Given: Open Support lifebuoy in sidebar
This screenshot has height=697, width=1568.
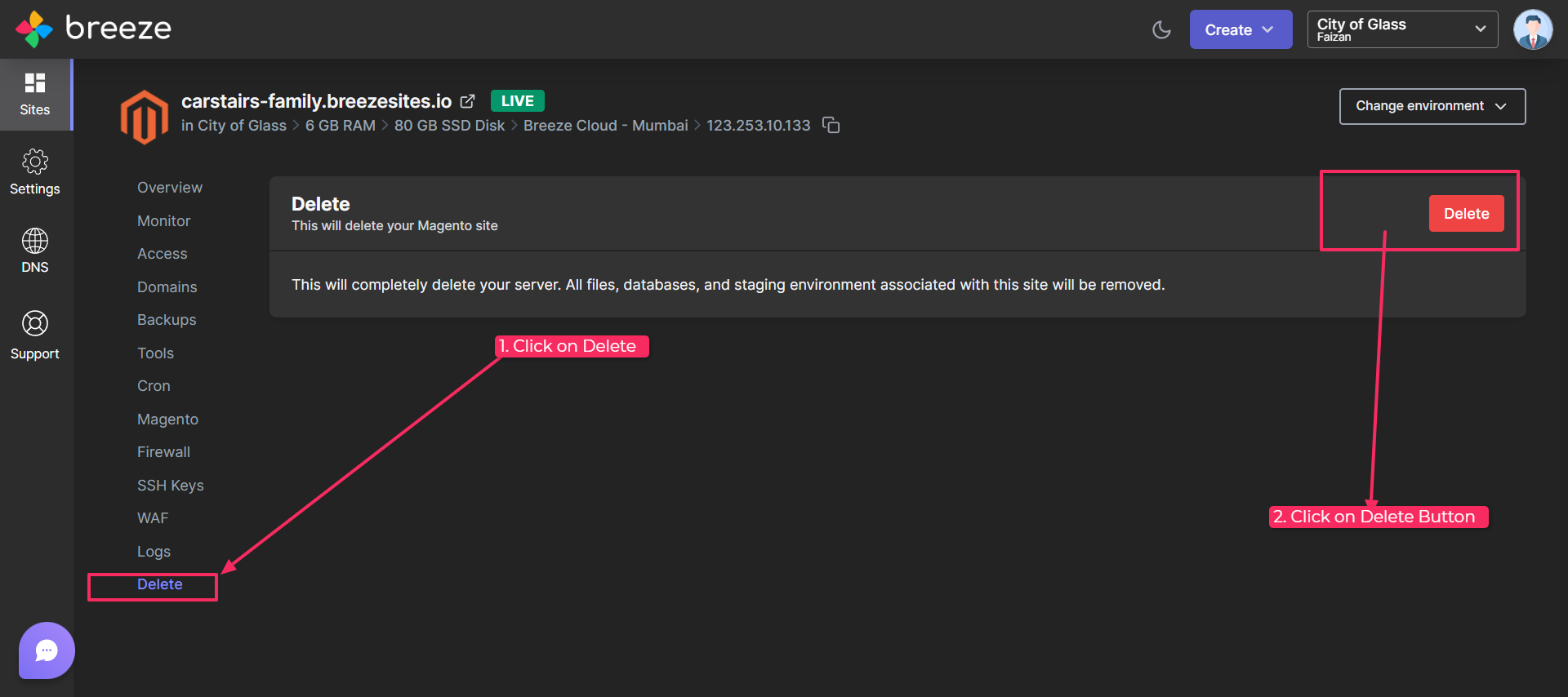Looking at the screenshot, I should pos(35,335).
